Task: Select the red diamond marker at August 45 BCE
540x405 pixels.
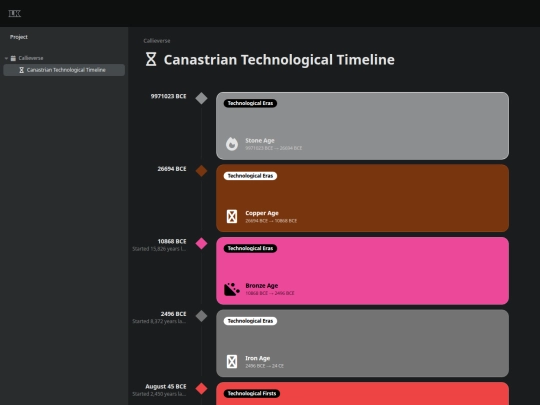Action: (x=201, y=388)
